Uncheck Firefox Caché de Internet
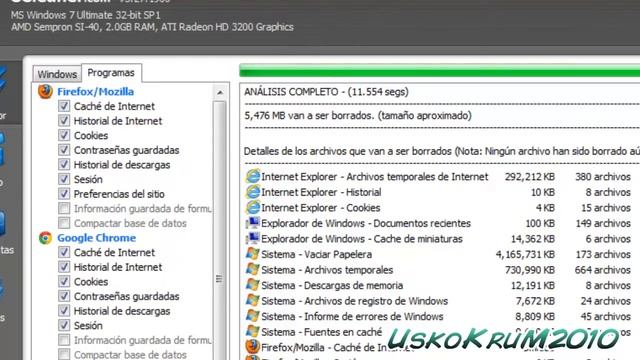 pyautogui.click(x=64, y=106)
